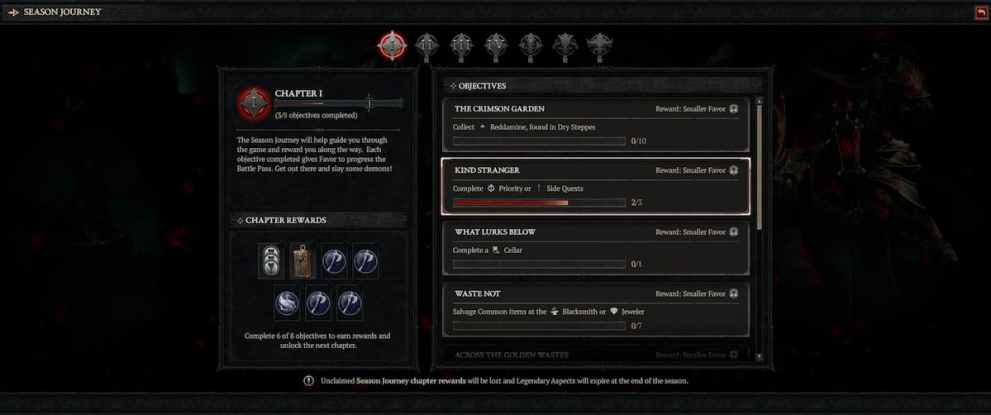The width and height of the screenshot is (991, 415).
Task: Select the Waste Not objective
Action: coord(595,310)
